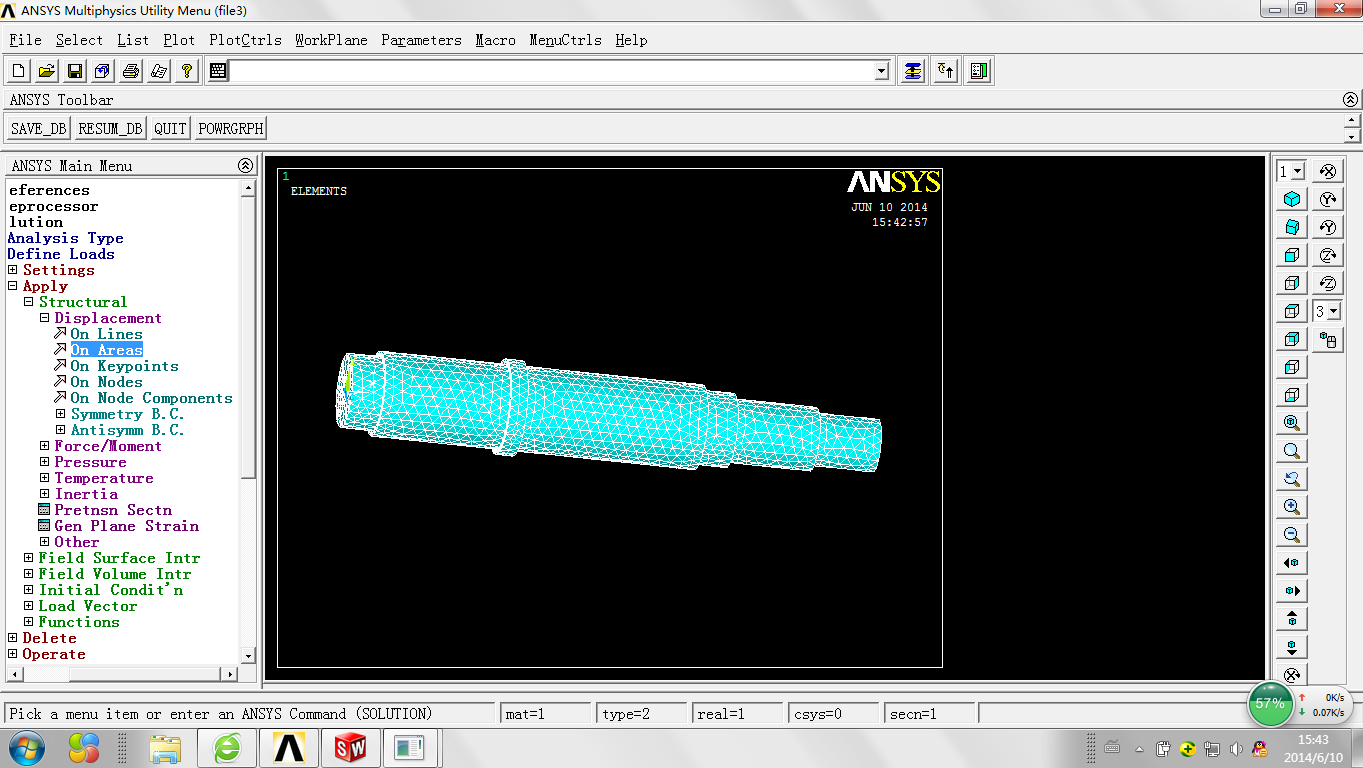This screenshot has height=768, width=1363.
Task: Open SolidWorks from the taskbar
Action: (351, 747)
